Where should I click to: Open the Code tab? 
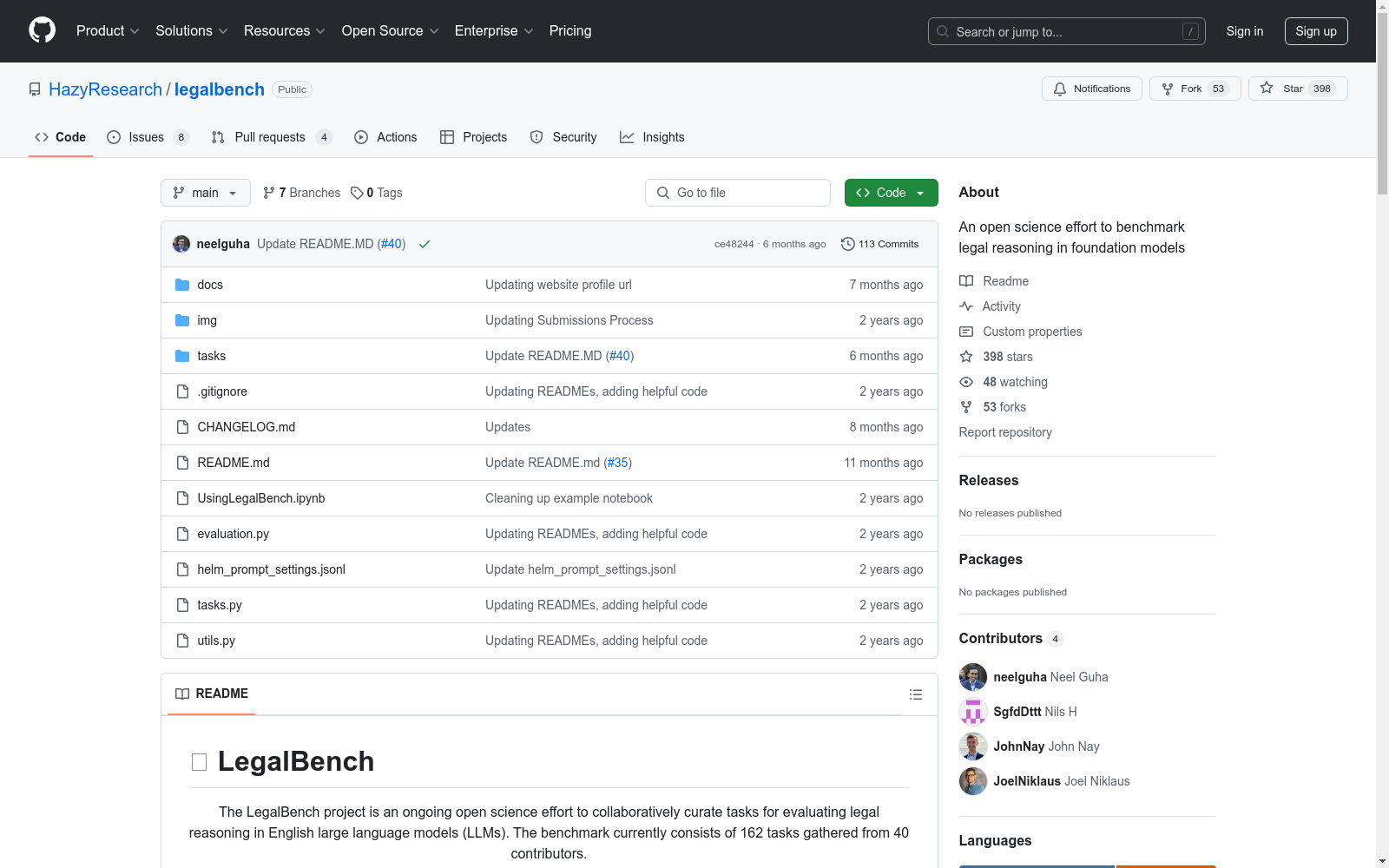click(x=61, y=137)
